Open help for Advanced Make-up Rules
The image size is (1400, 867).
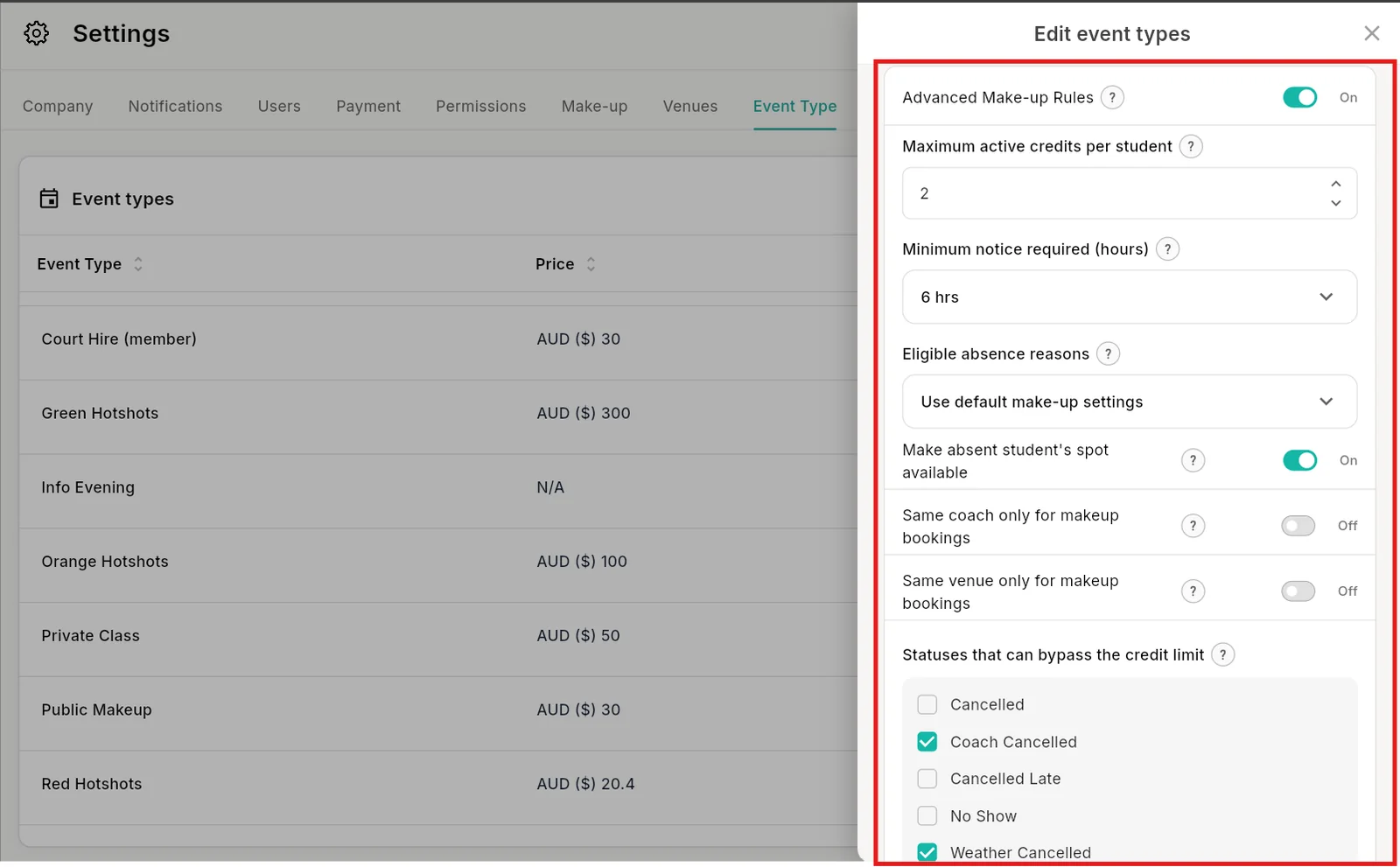point(1112,97)
